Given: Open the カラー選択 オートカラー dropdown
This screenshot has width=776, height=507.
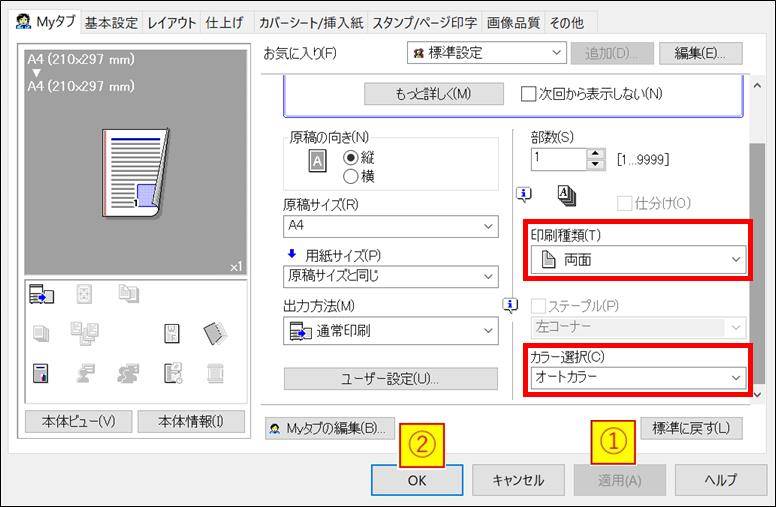Looking at the screenshot, I should click(638, 378).
